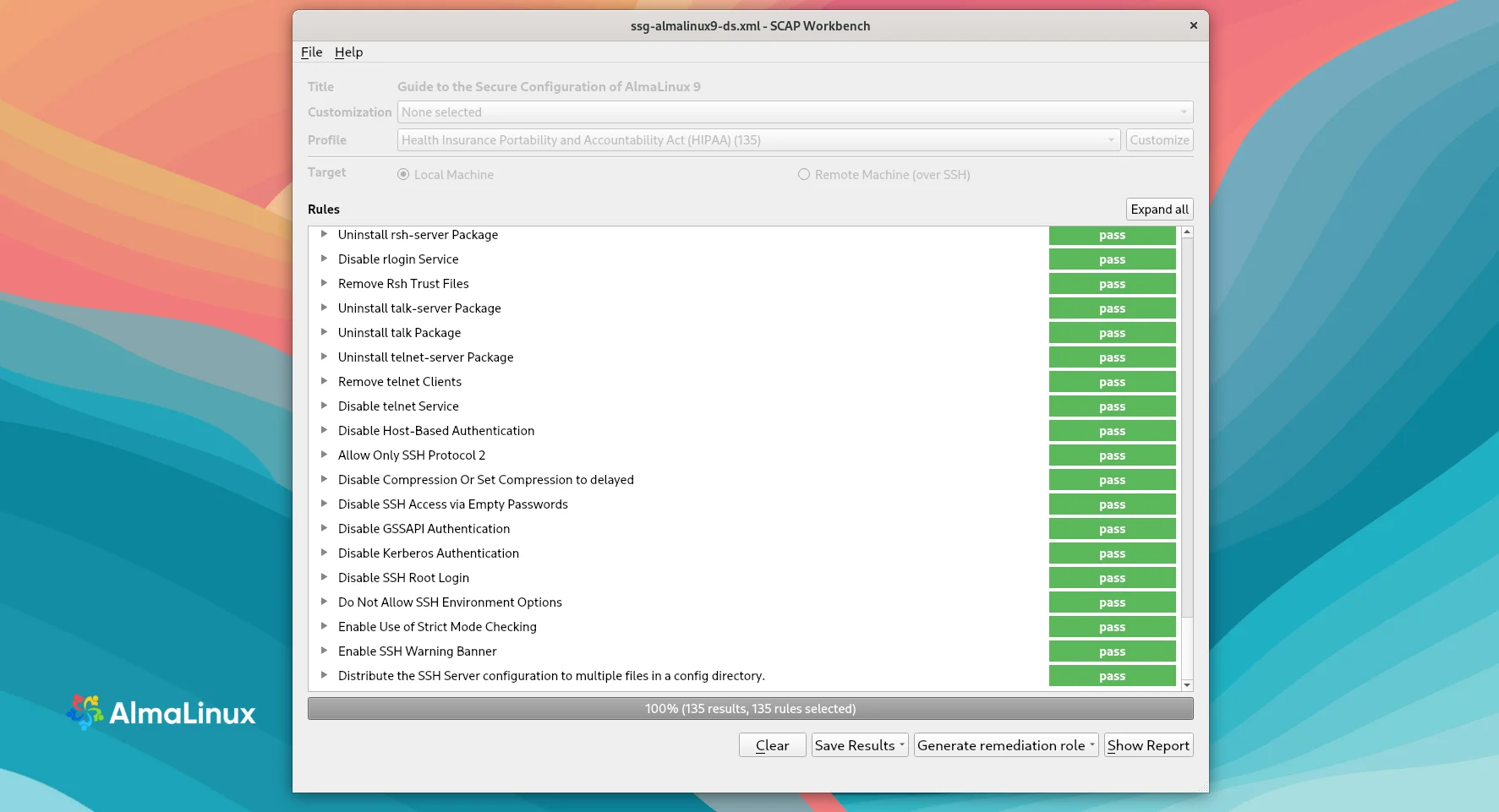Open the Customization dropdown

point(795,112)
